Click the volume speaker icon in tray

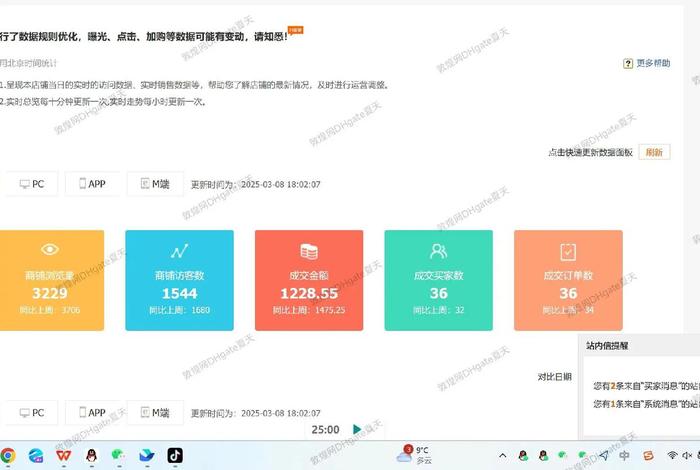[x=687, y=455]
